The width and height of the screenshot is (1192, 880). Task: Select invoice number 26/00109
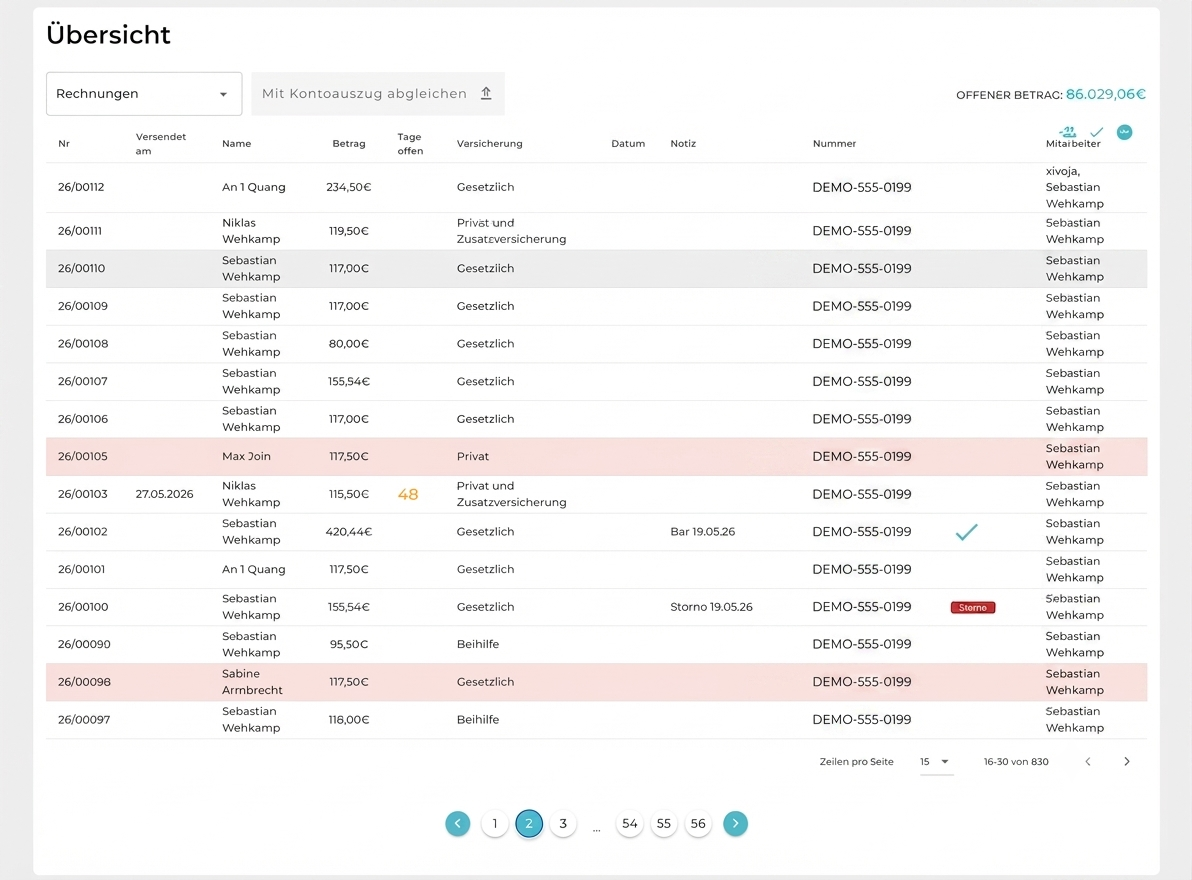pos(83,306)
